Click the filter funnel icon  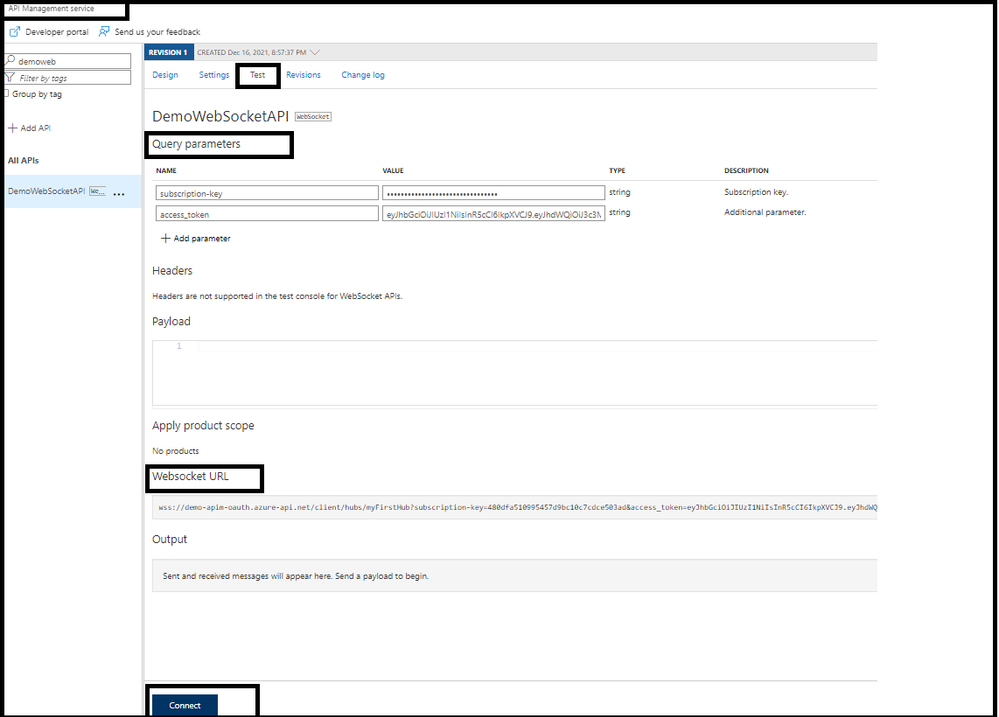pyautogui.click(x=10, y=78)
